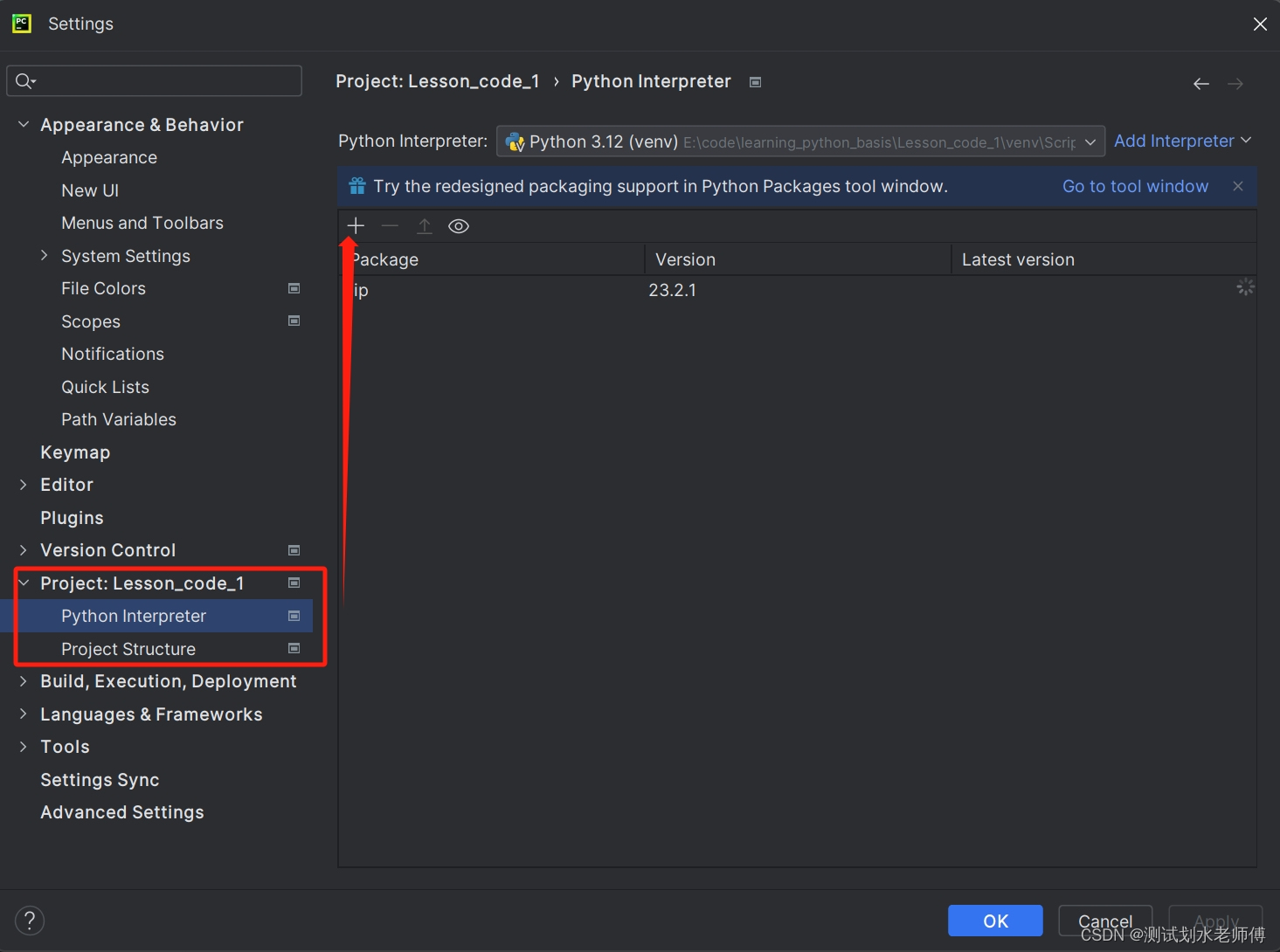Open Settings Sync page
This screenshot has width=1280, height=952.
(x=100, y=780)
